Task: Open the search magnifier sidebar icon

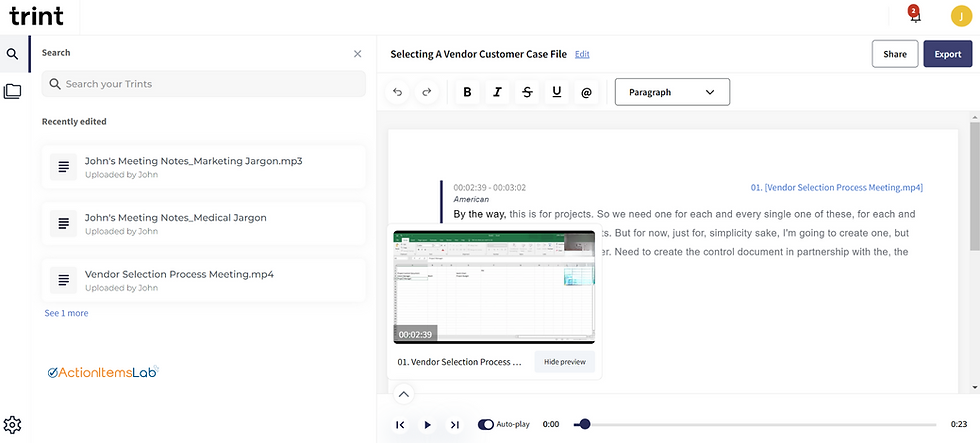Action: [x=12, y=54]
